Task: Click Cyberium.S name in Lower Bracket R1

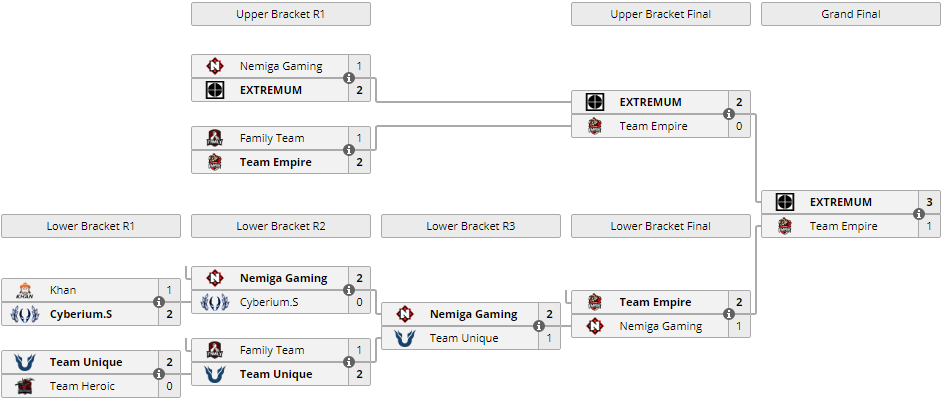Action: (79, 314)
